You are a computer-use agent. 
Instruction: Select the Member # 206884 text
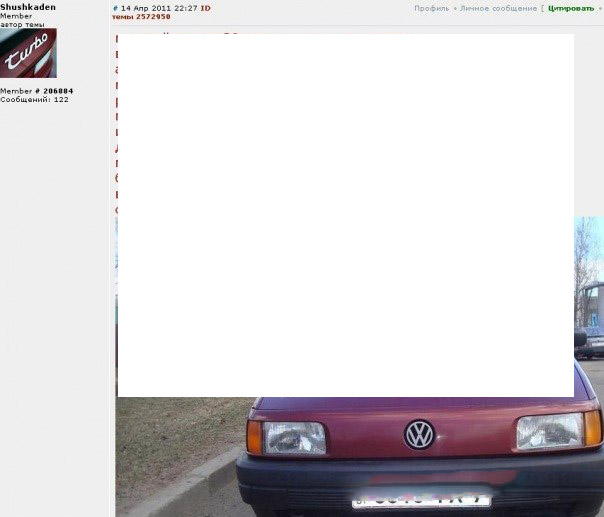36,91
